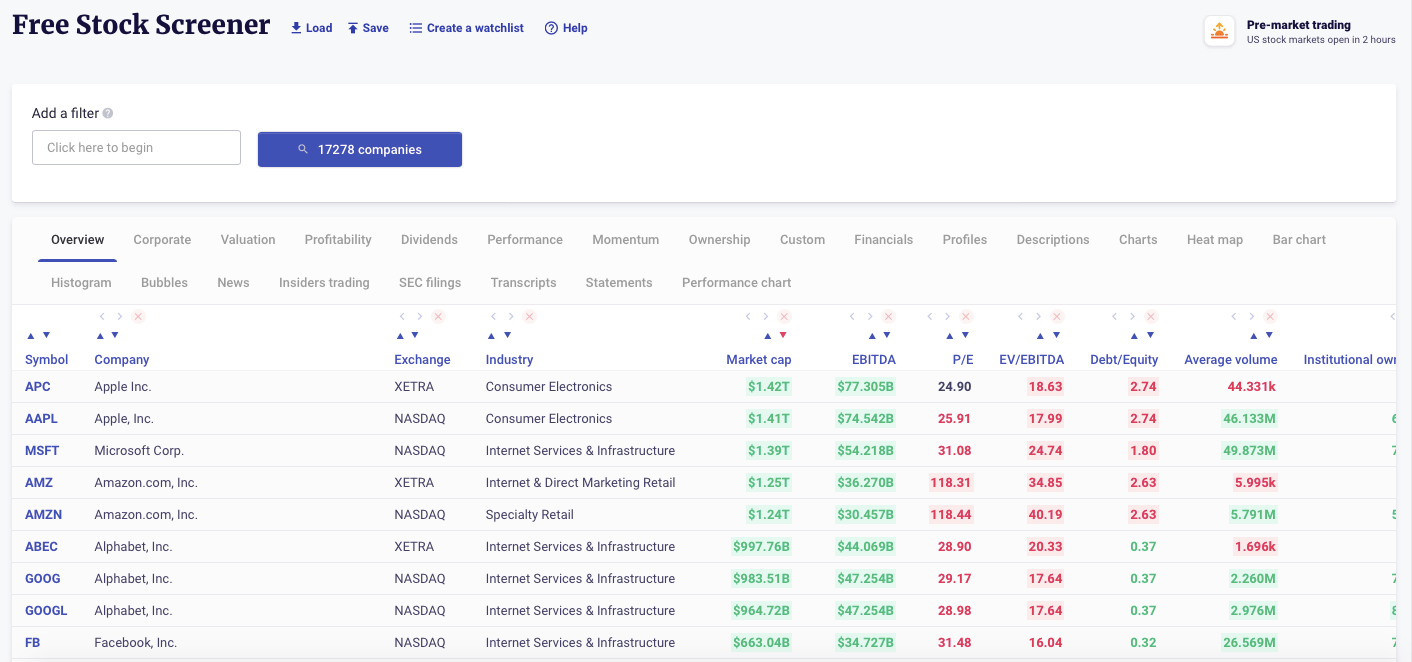Click the Add a filter input field
This screenshot has width=1412, height=662.
pos(136,147)
